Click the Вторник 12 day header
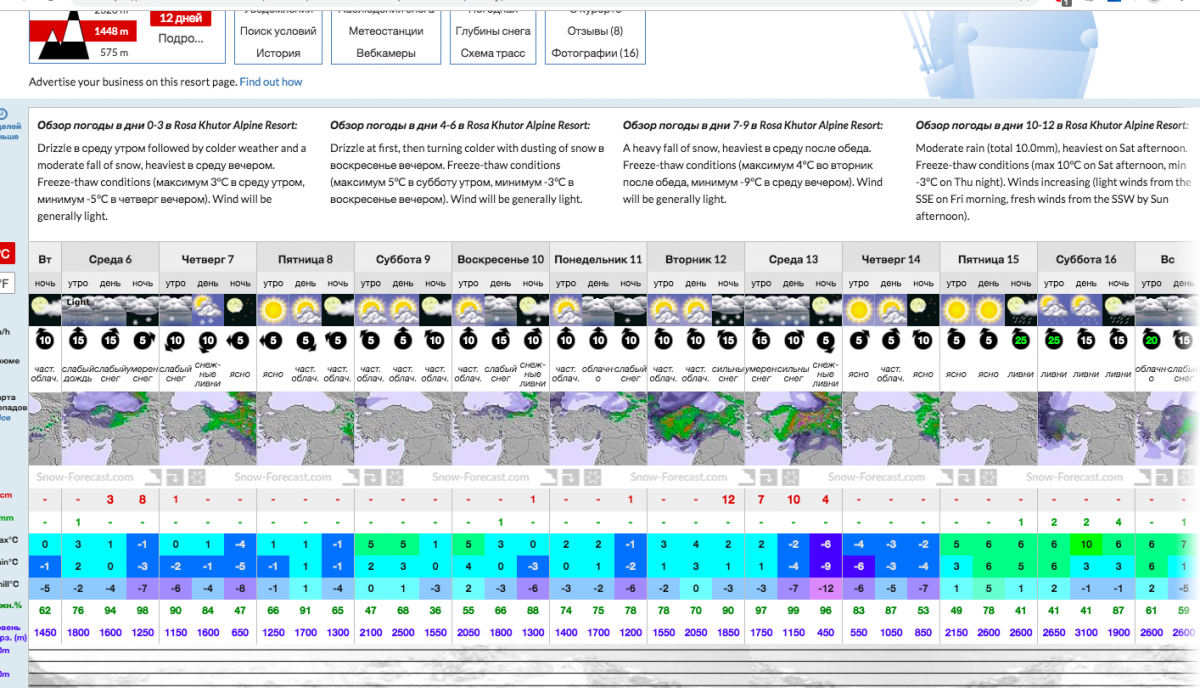 tap(696, 259)
